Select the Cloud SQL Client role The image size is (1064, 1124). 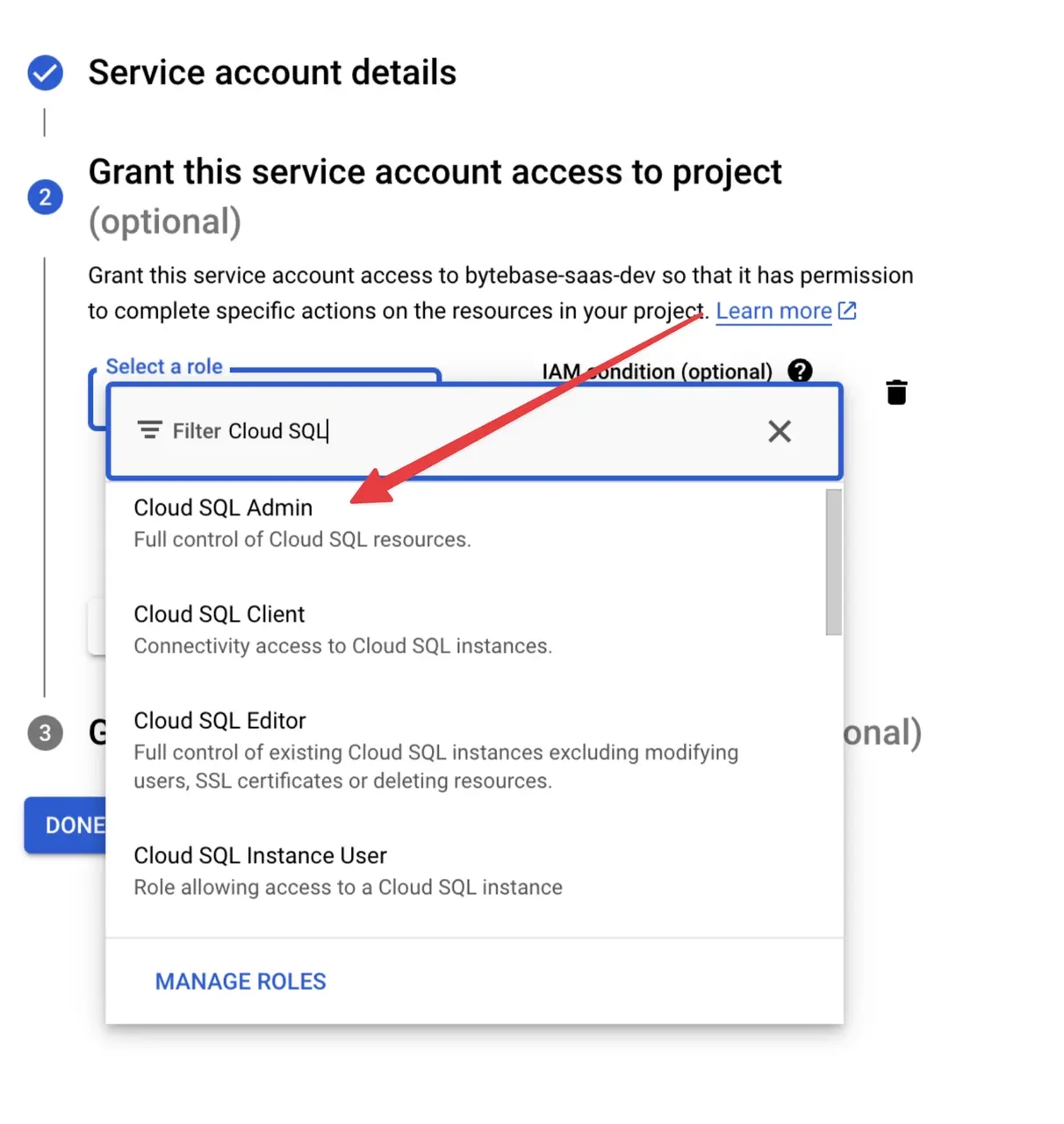[x=466, y=630]
